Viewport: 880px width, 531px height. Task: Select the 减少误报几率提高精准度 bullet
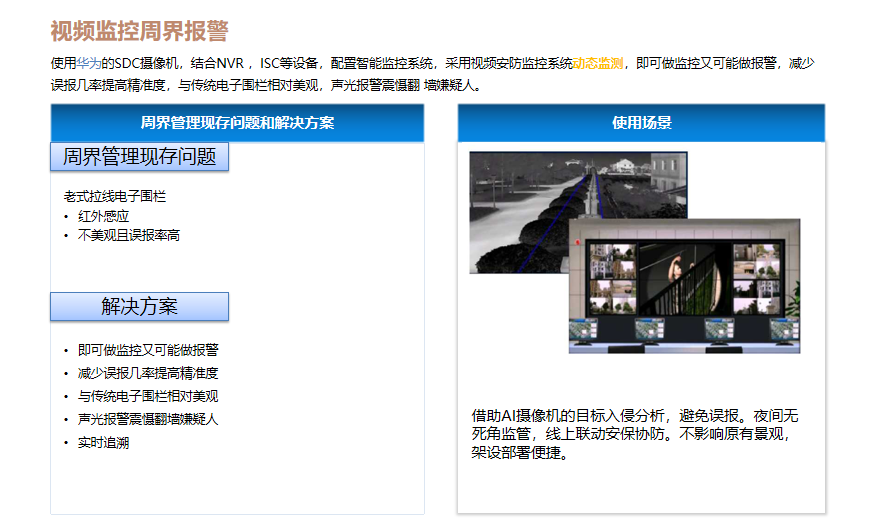[148, 373]
